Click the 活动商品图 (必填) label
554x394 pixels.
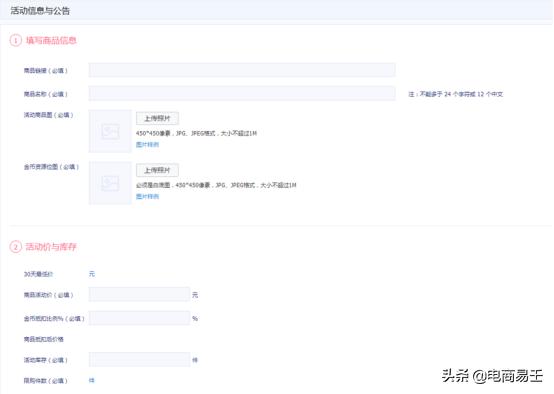(x=48, y=115)
